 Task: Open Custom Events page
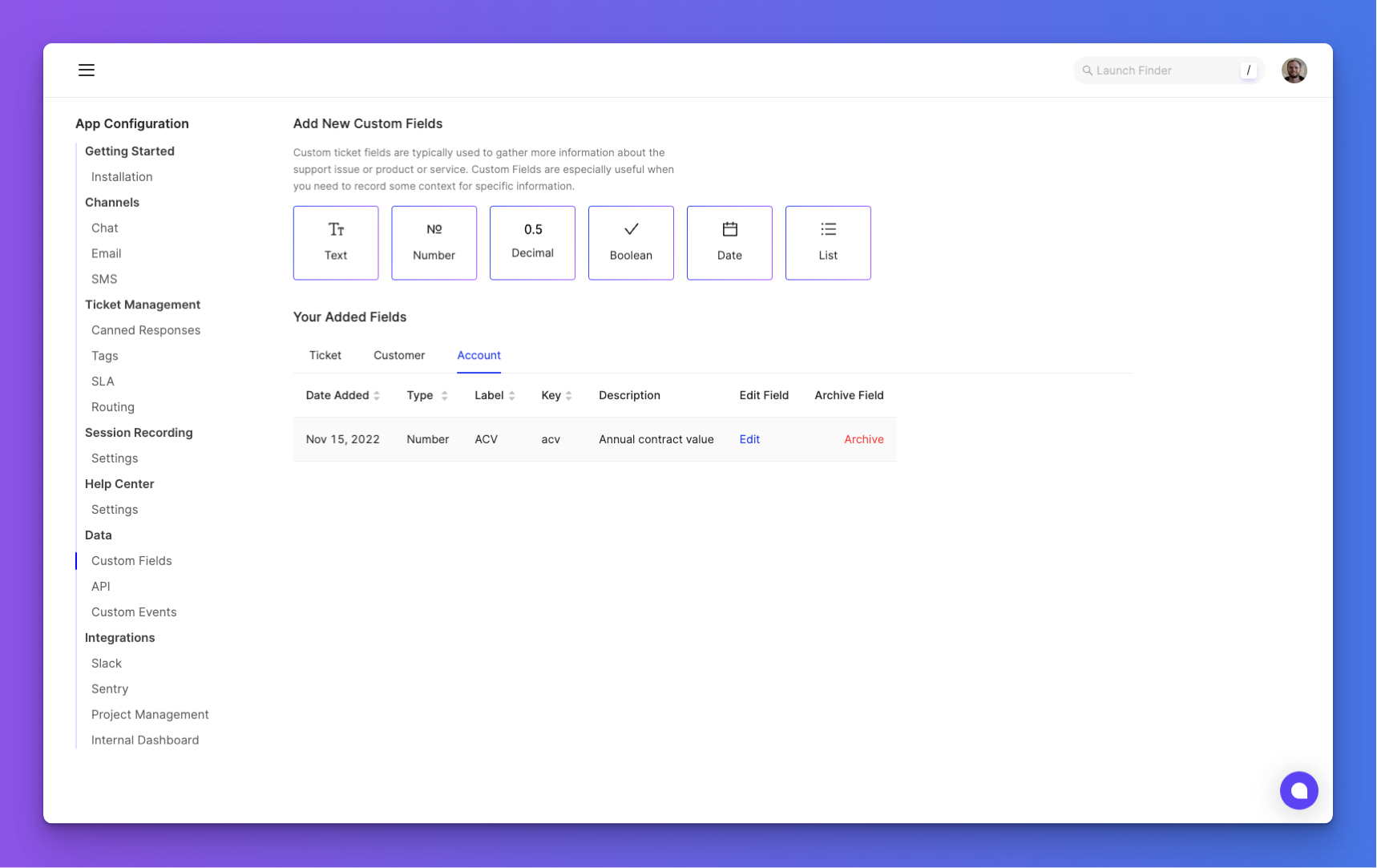tap(134, 612)
